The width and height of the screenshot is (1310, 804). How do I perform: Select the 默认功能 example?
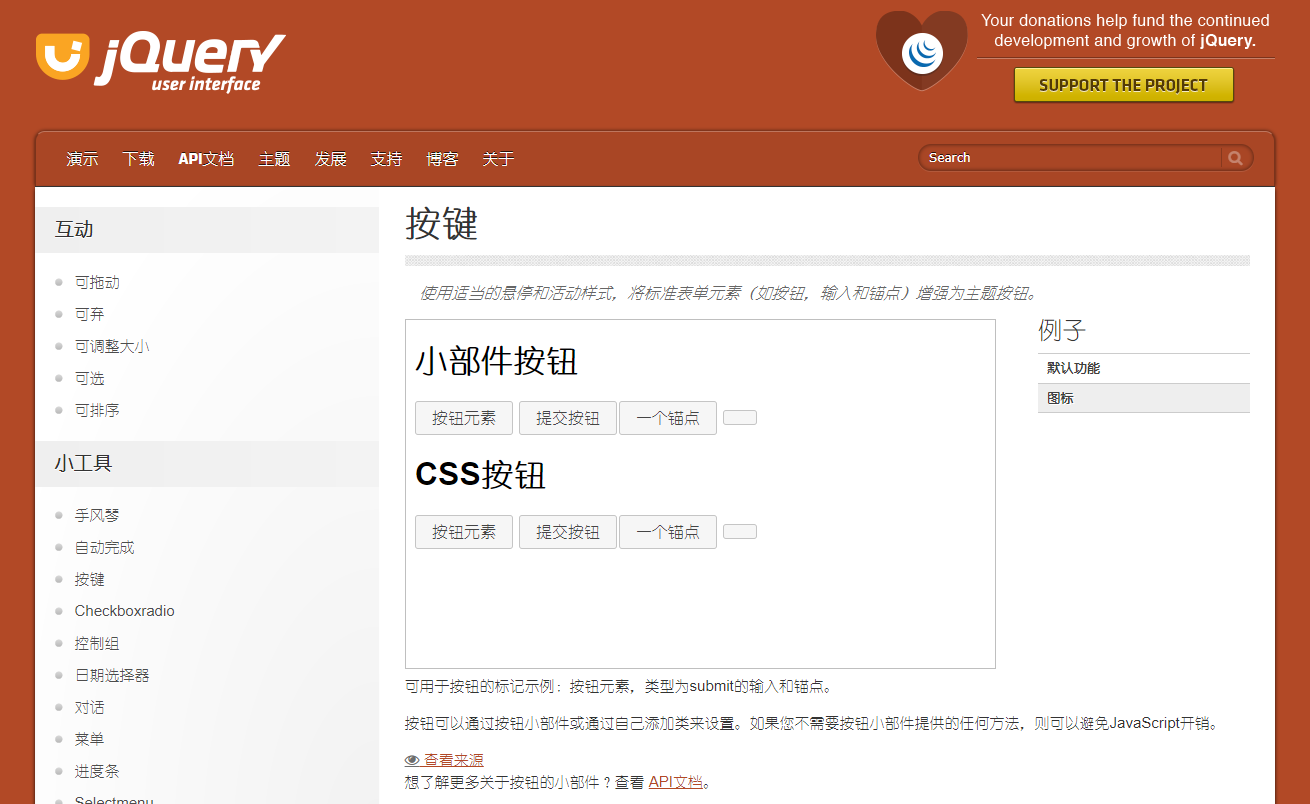pyautogui.click(x=1144, y=368)
